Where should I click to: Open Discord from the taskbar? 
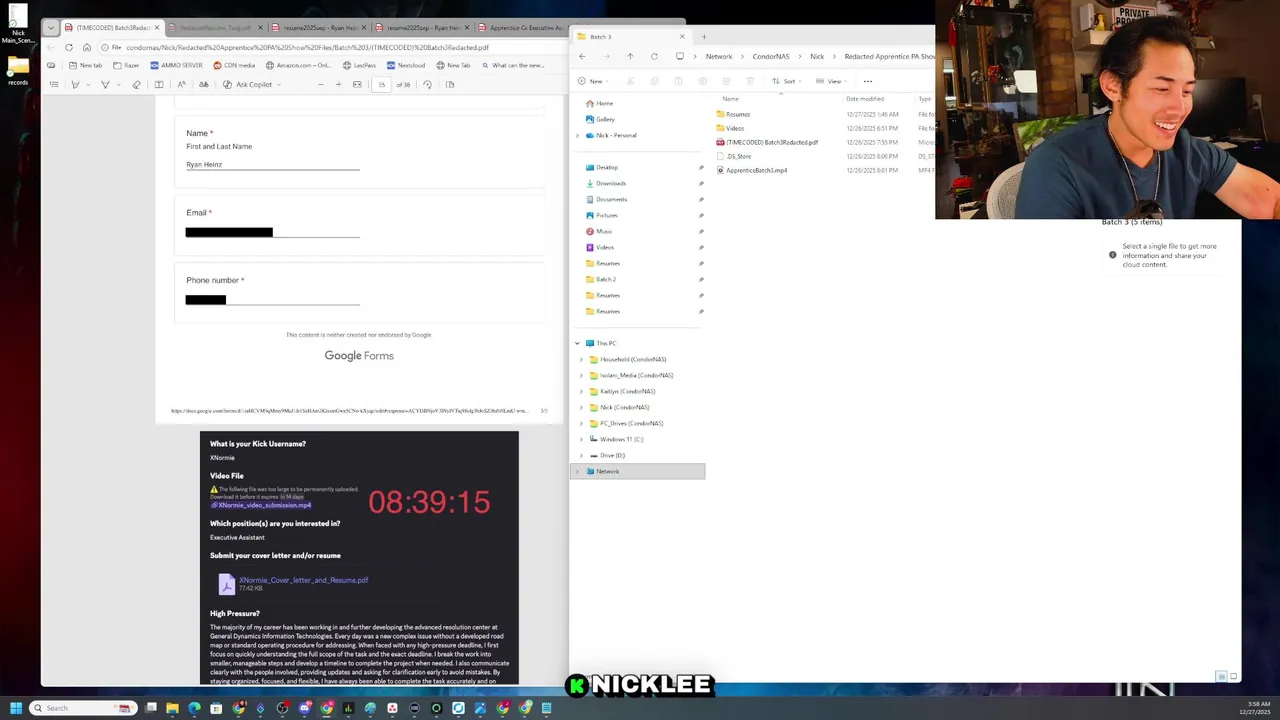(x=304, y=708)
